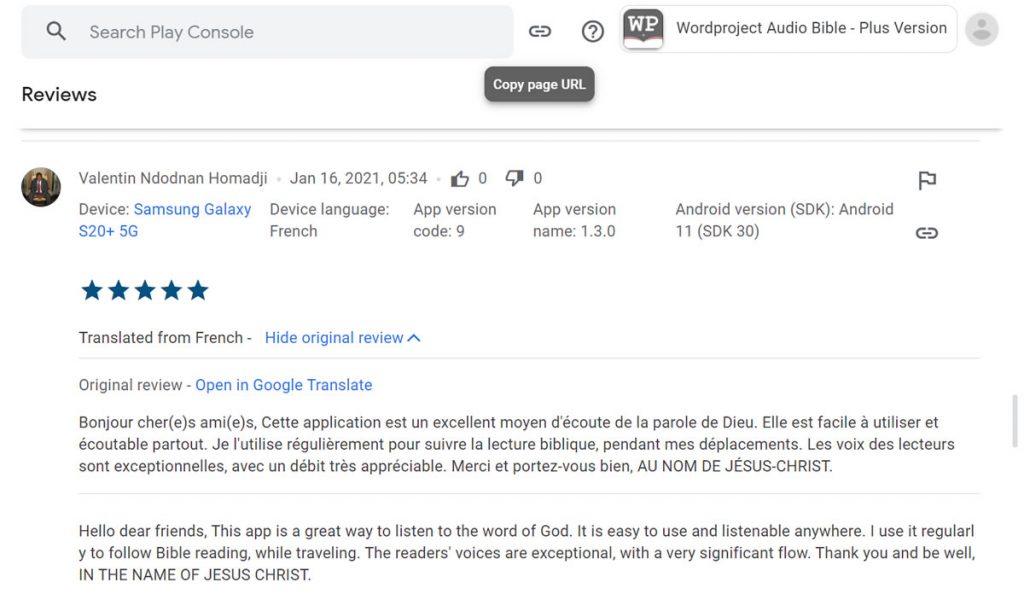
Task: Copy the link to this review
Action: tap(927, 233)
